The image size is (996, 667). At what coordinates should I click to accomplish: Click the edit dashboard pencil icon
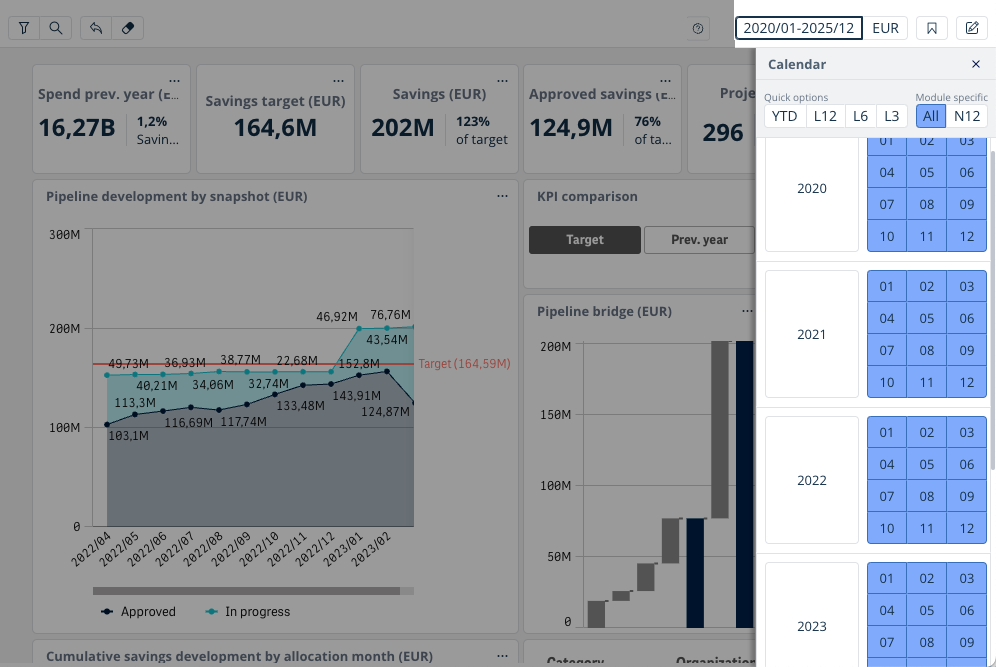972,28
